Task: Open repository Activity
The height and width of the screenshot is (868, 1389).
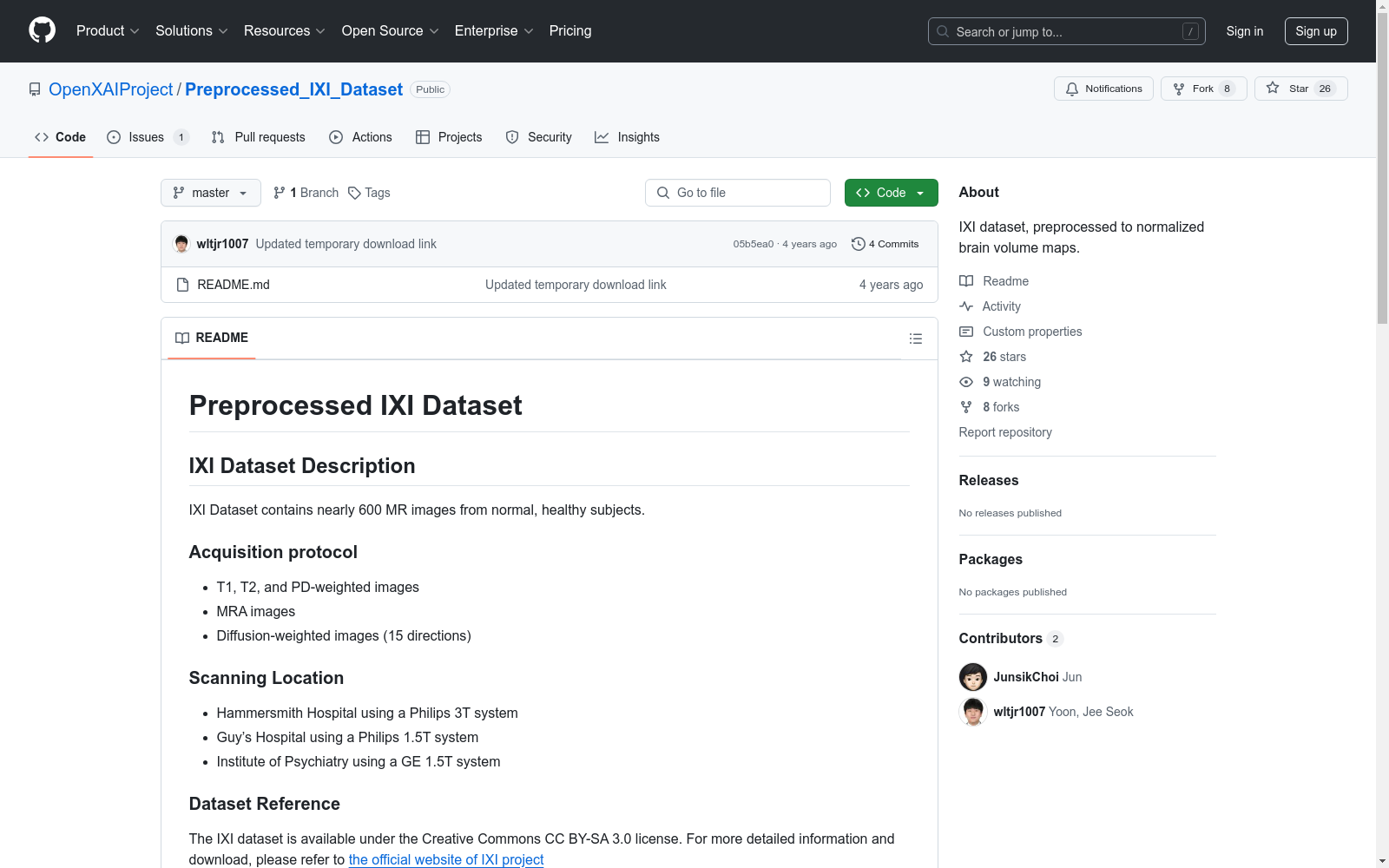Action: tap(990, 306)
